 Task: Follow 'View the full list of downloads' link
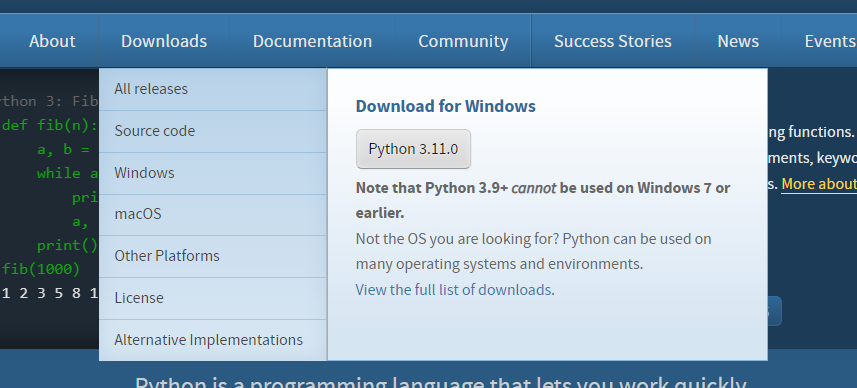point(453,290)
